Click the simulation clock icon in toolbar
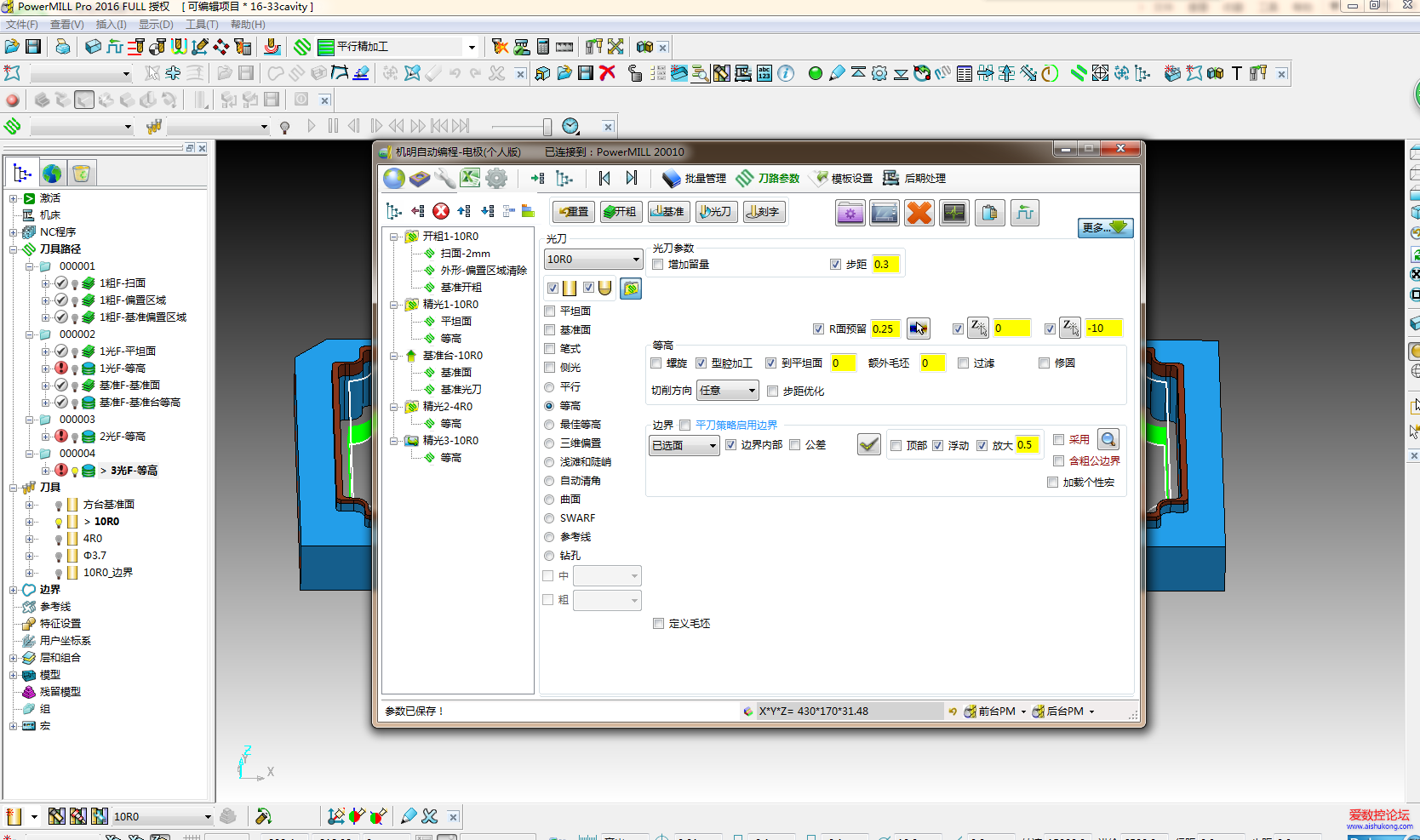 (x=570, y=126)
